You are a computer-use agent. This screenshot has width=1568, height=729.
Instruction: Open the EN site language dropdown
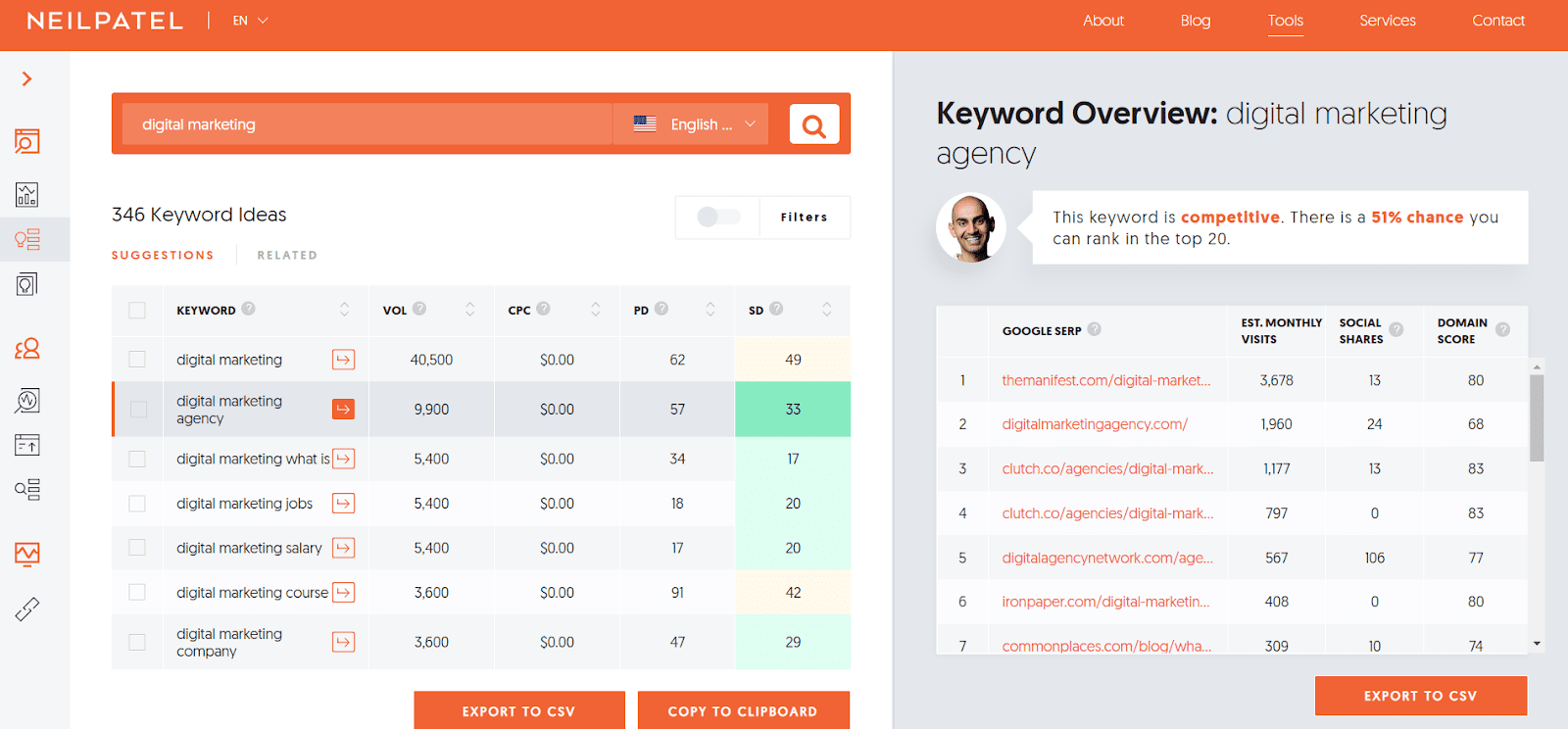[x=250, y=21]
